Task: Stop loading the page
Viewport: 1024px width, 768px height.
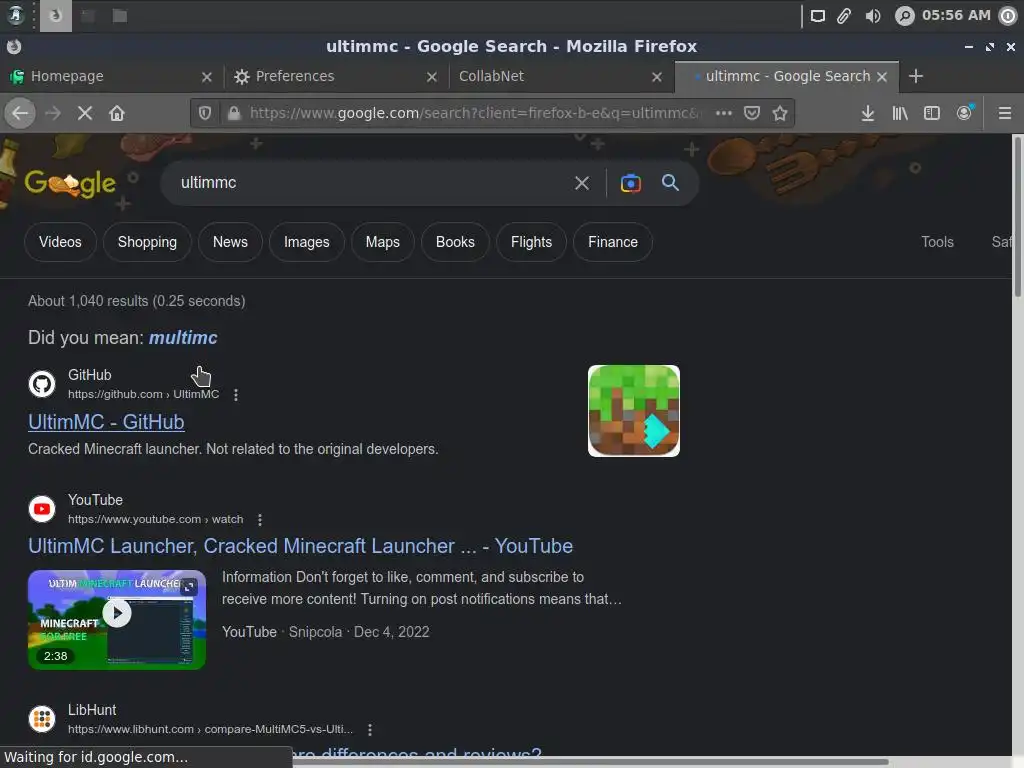Action: pyautogui.click(x=85, y=114)
